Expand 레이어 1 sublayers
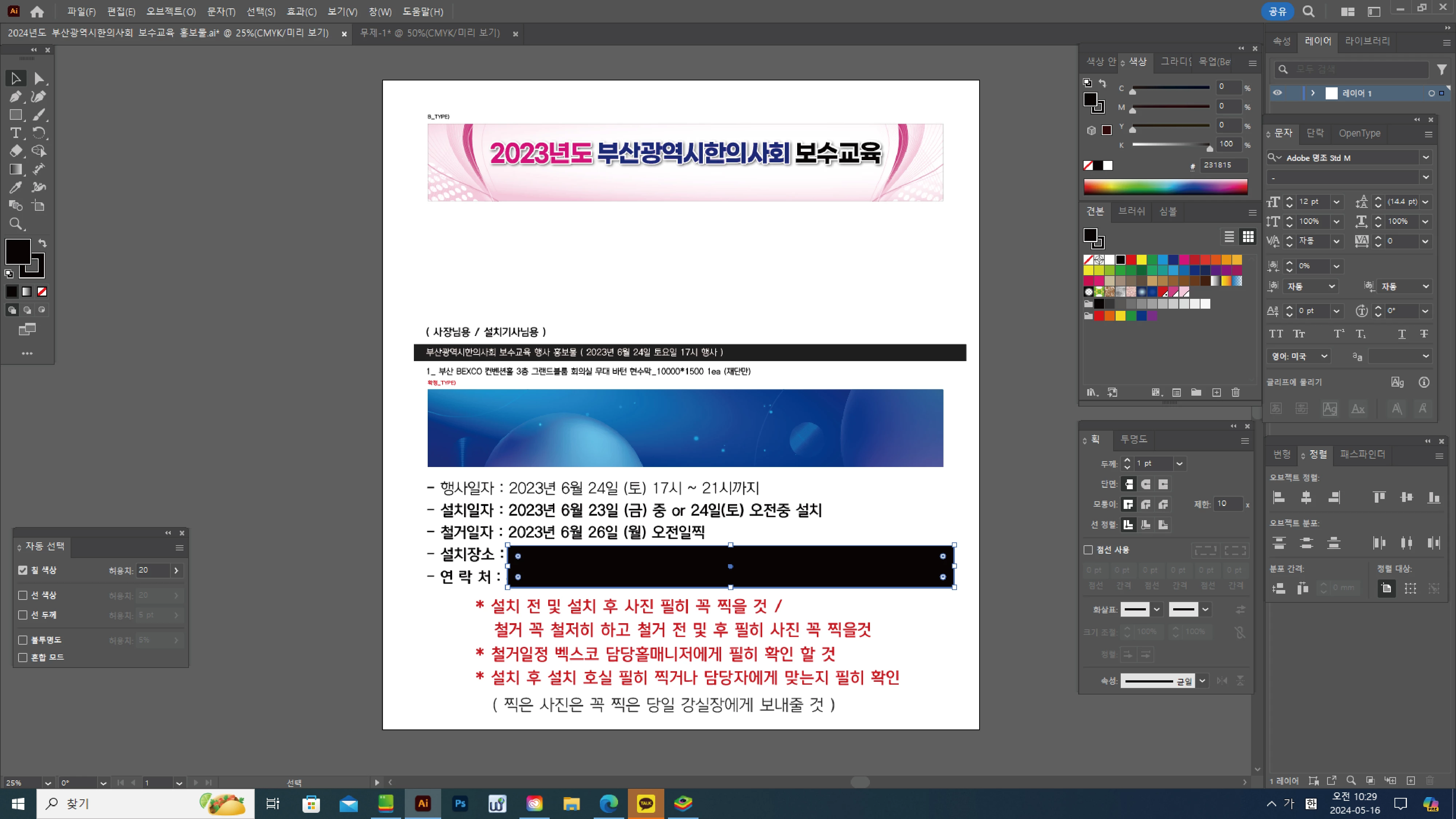Image resolution: width=1456 pixels, height=819 pixels. 1313,93
